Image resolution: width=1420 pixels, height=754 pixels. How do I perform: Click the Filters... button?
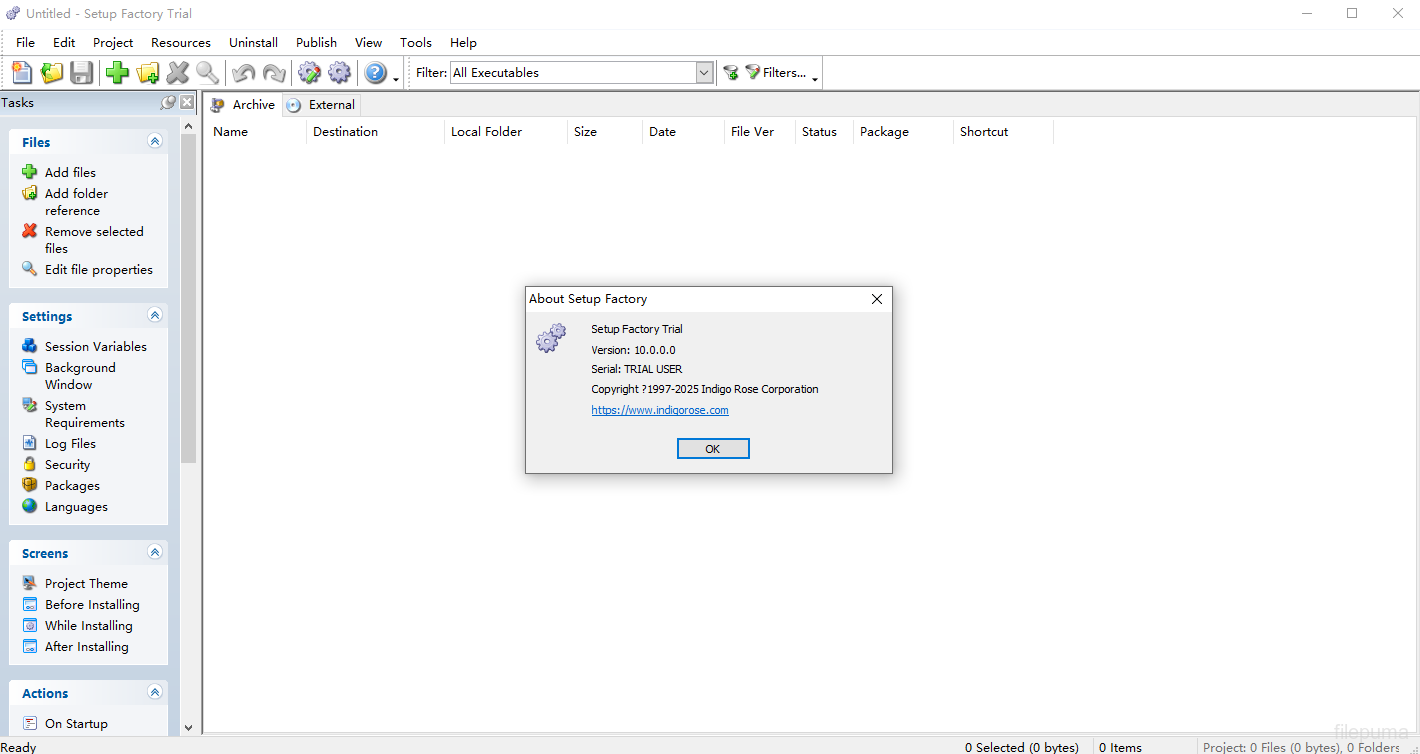click(x=781, y=72)
